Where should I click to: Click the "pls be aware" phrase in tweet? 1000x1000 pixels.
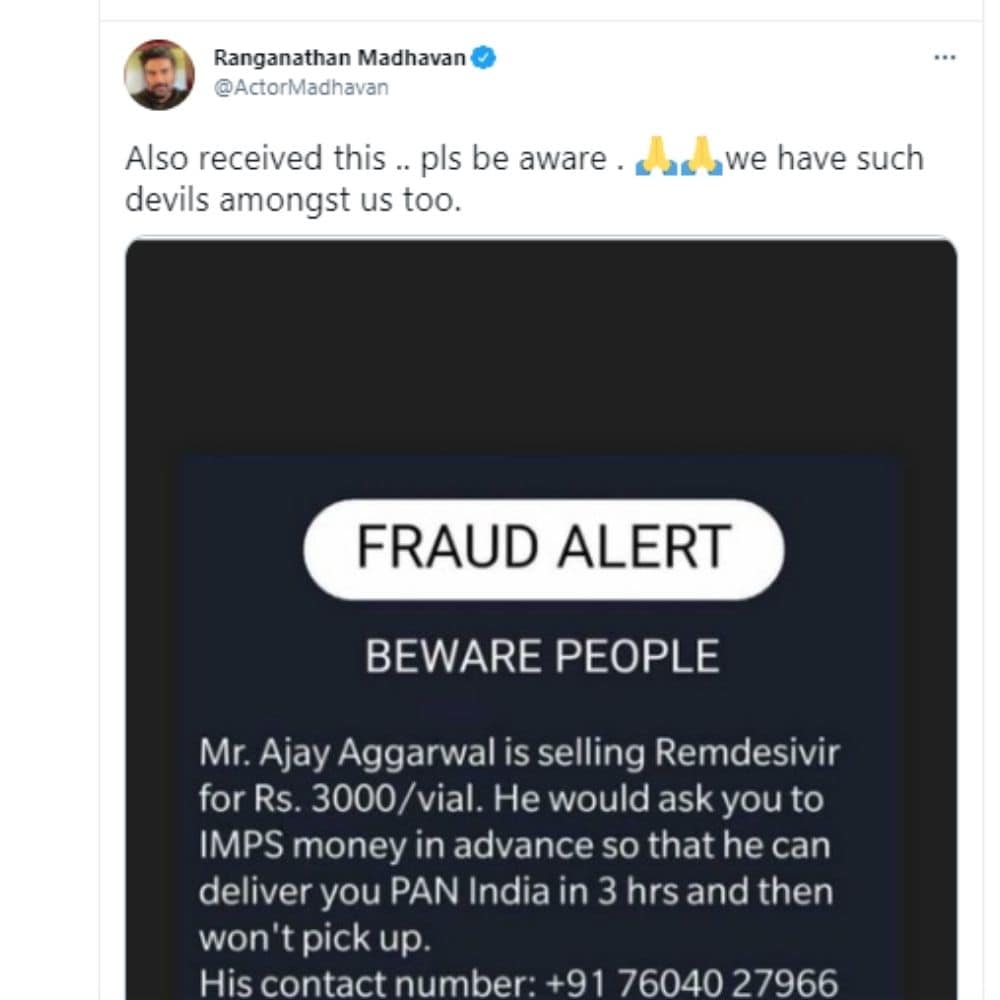[513, 158]
